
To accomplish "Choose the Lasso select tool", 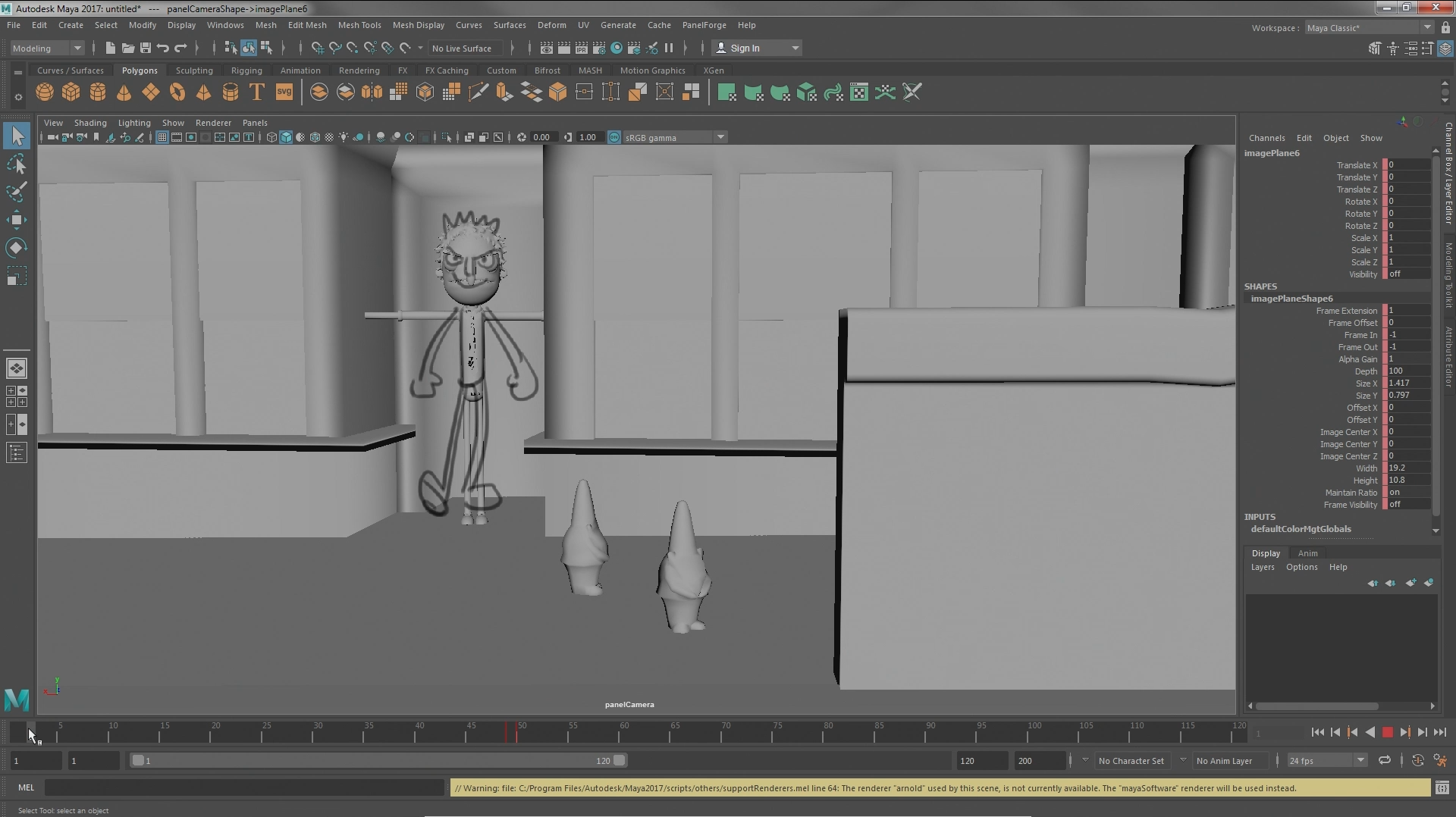I will pos(17,164).
